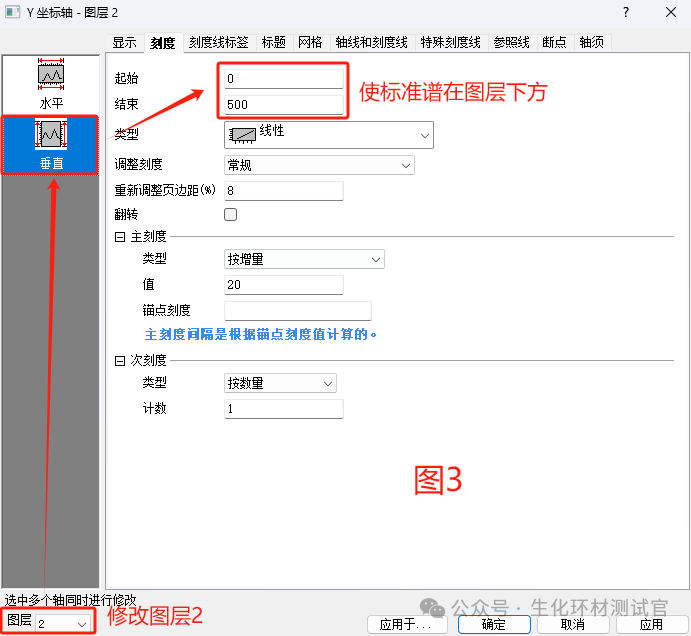Switch to the 参照线 tab
The width and height of the screenshot is (691, 636).
(512, 43)
